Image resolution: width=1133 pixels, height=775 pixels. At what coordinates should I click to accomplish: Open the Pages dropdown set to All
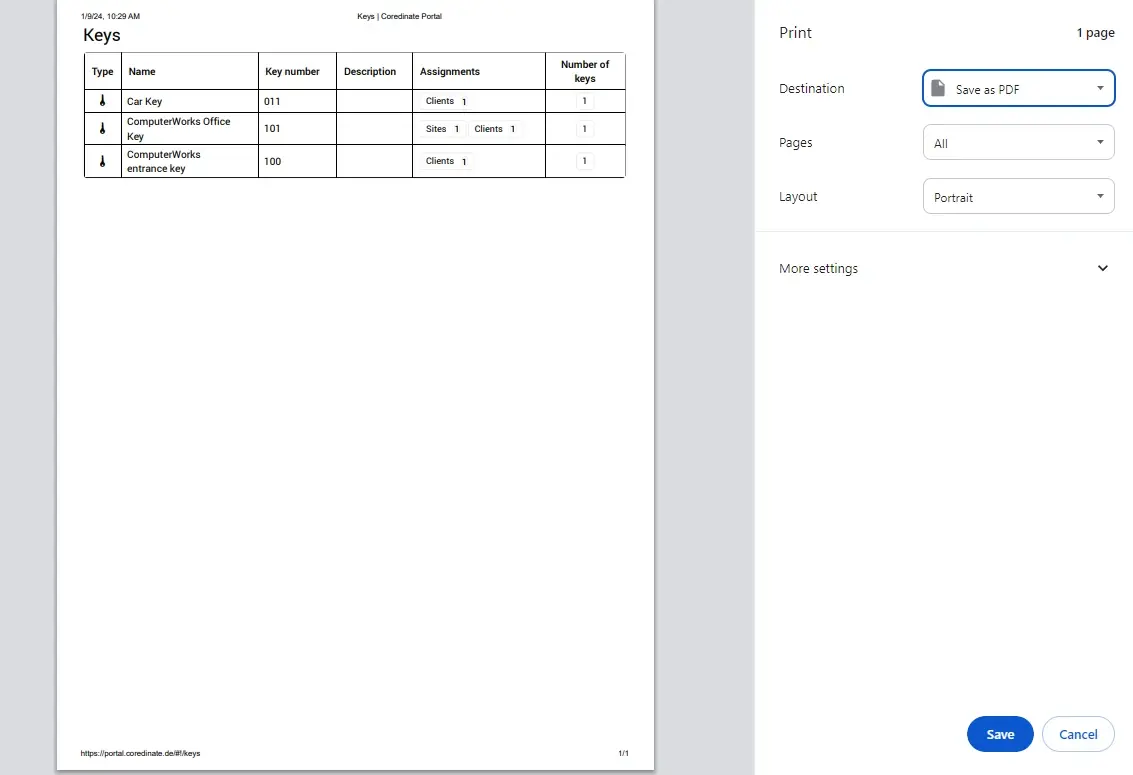click(x=1018, y=143)
